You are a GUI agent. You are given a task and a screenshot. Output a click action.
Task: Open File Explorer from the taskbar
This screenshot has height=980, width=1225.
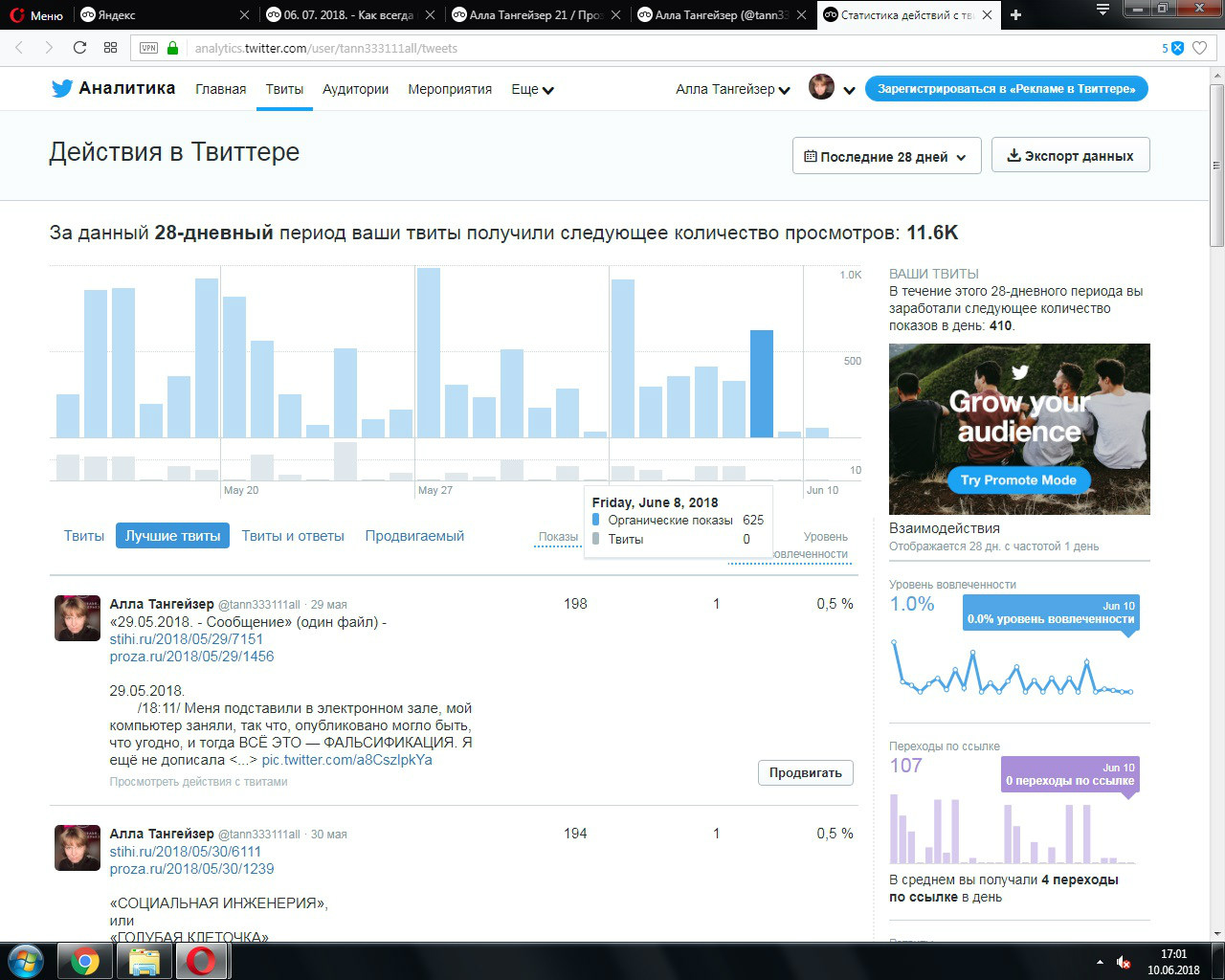tap(144, 961)
